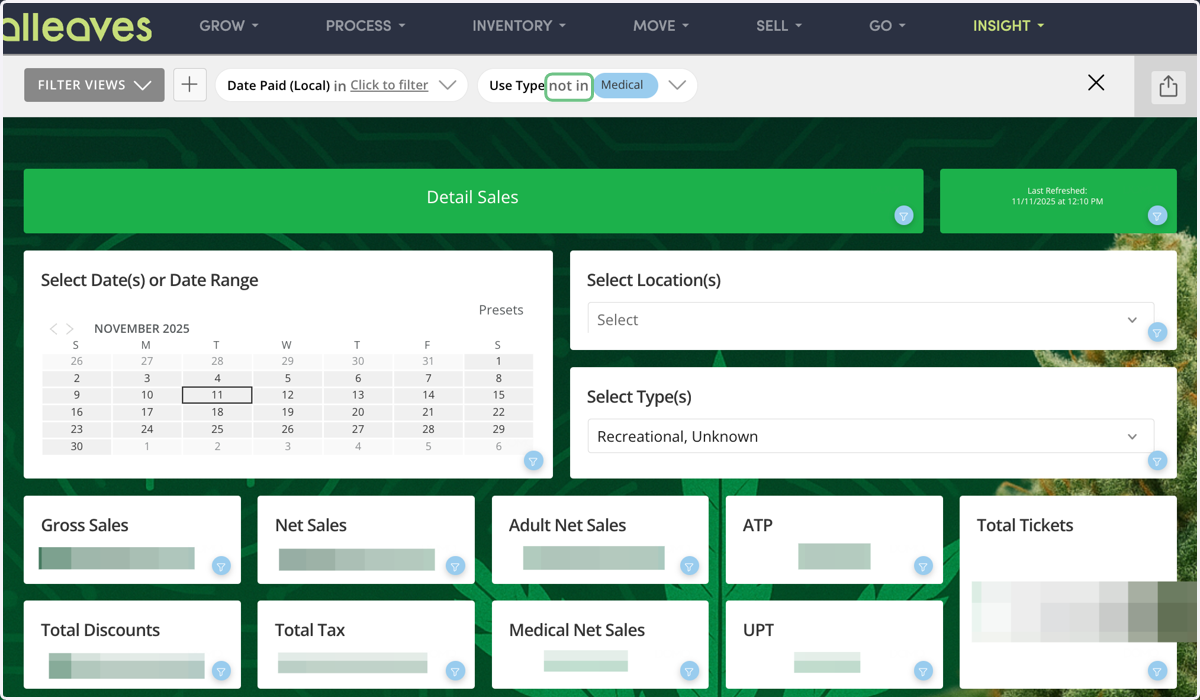Open the MOVE menu

pyautogui.click(x=662, y=26)
